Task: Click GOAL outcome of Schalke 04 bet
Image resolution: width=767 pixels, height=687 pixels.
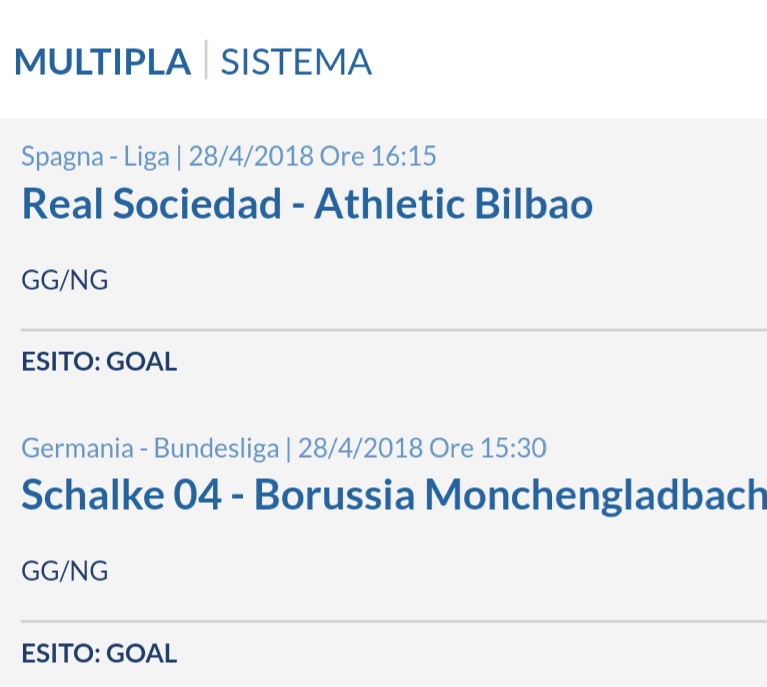Action: click(141, 653)
